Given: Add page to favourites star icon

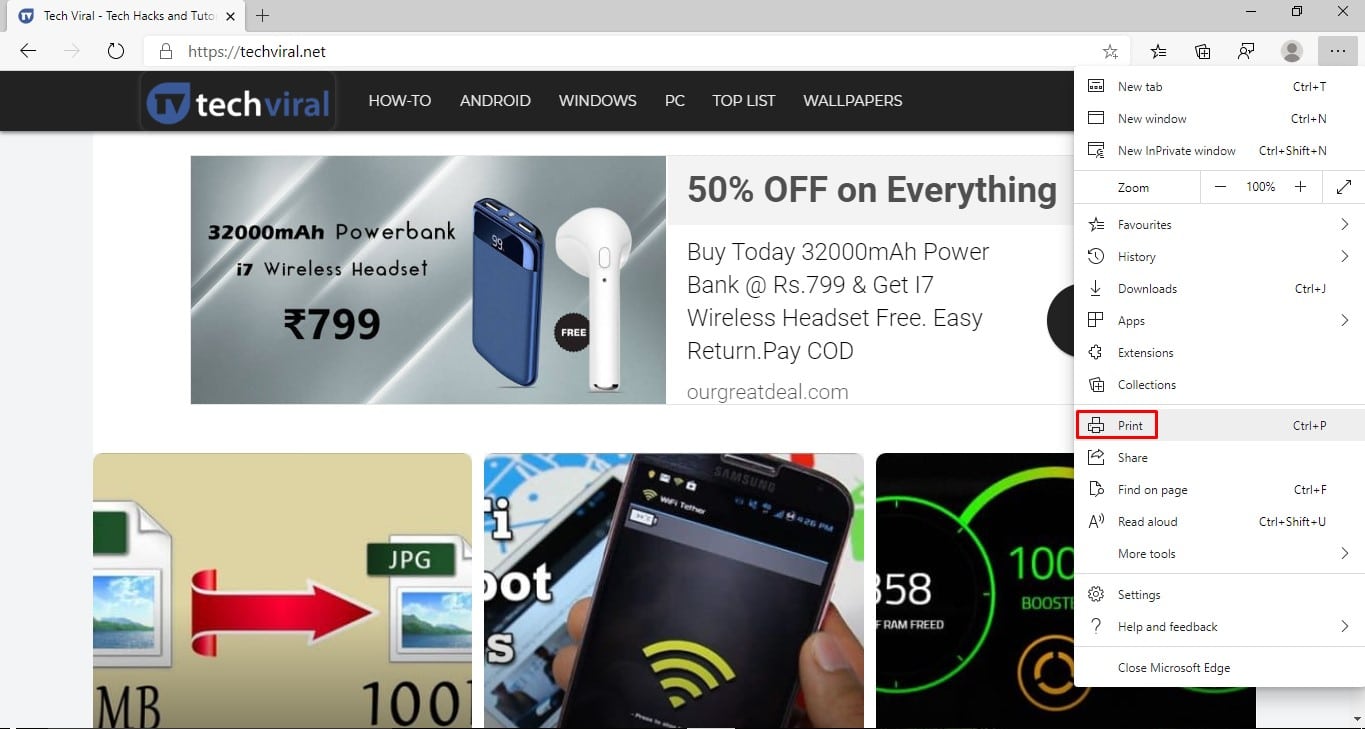Looking at the screenshot, I should coord(1110,51).
